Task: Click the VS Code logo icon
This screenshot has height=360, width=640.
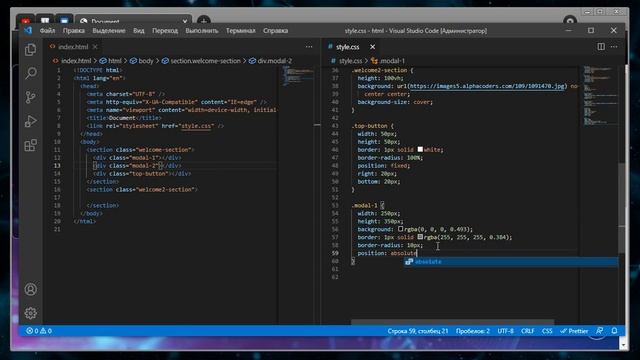Action: [28, 31]
